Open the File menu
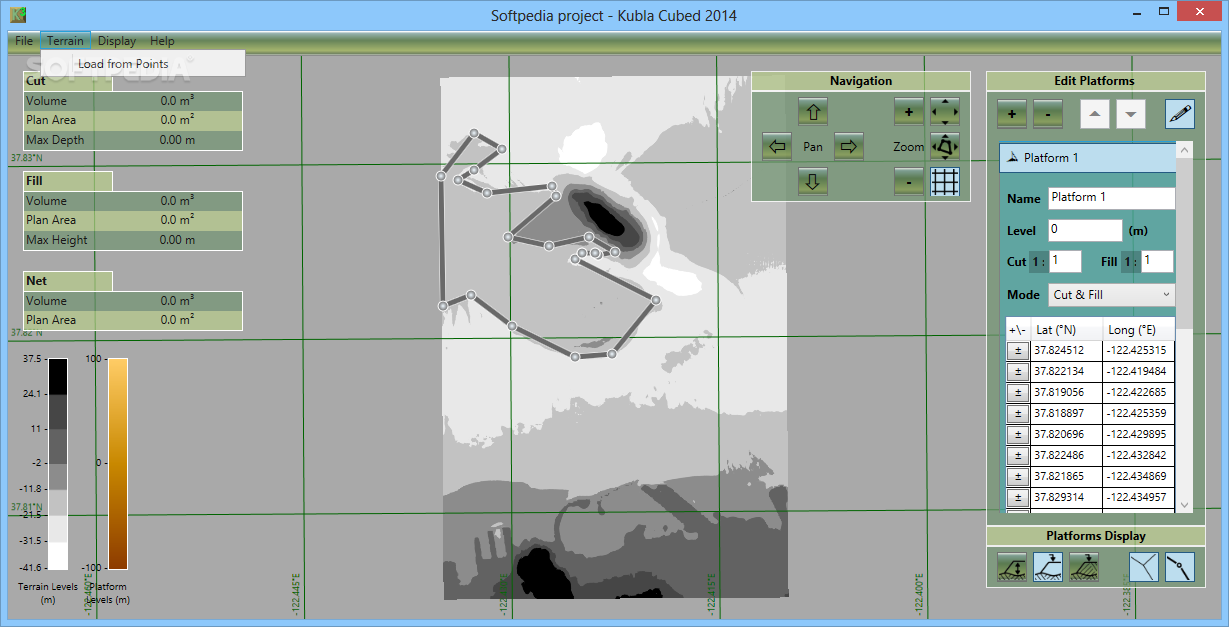This screenshot has width=1229, height=627. (x=24, y=41)
